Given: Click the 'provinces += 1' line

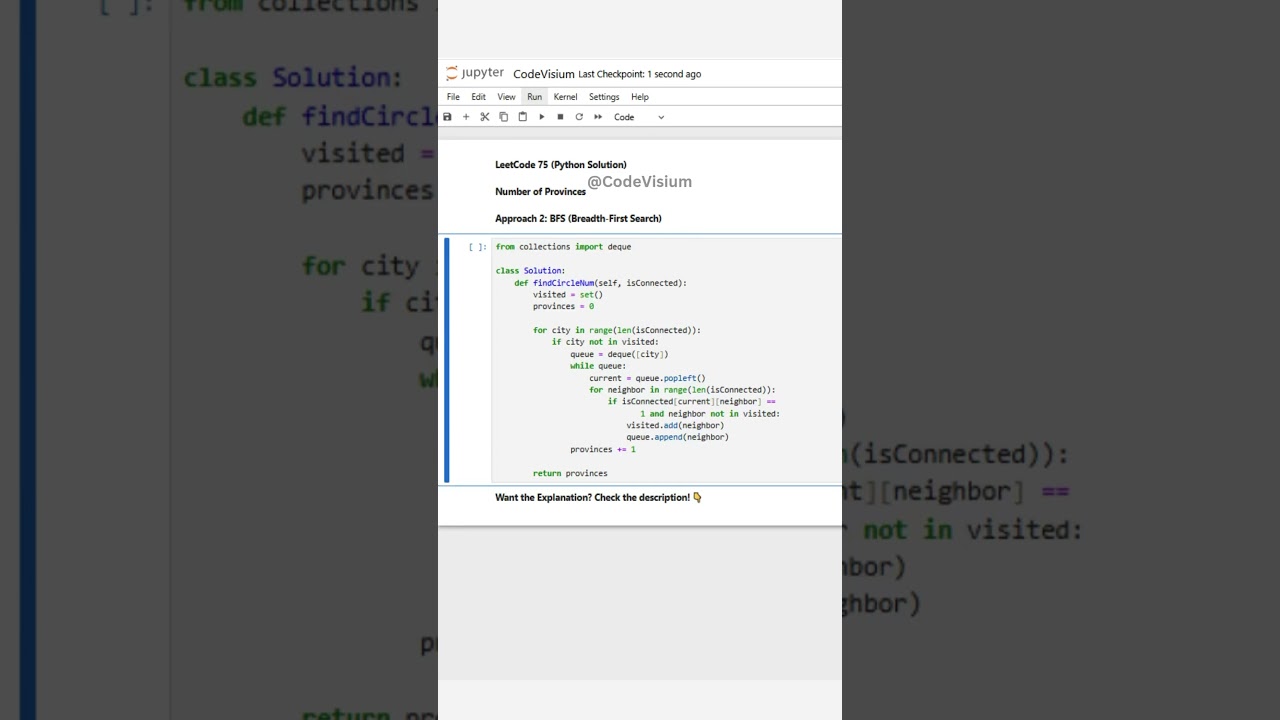Looking at the screenshot, I should pos(603,450).
